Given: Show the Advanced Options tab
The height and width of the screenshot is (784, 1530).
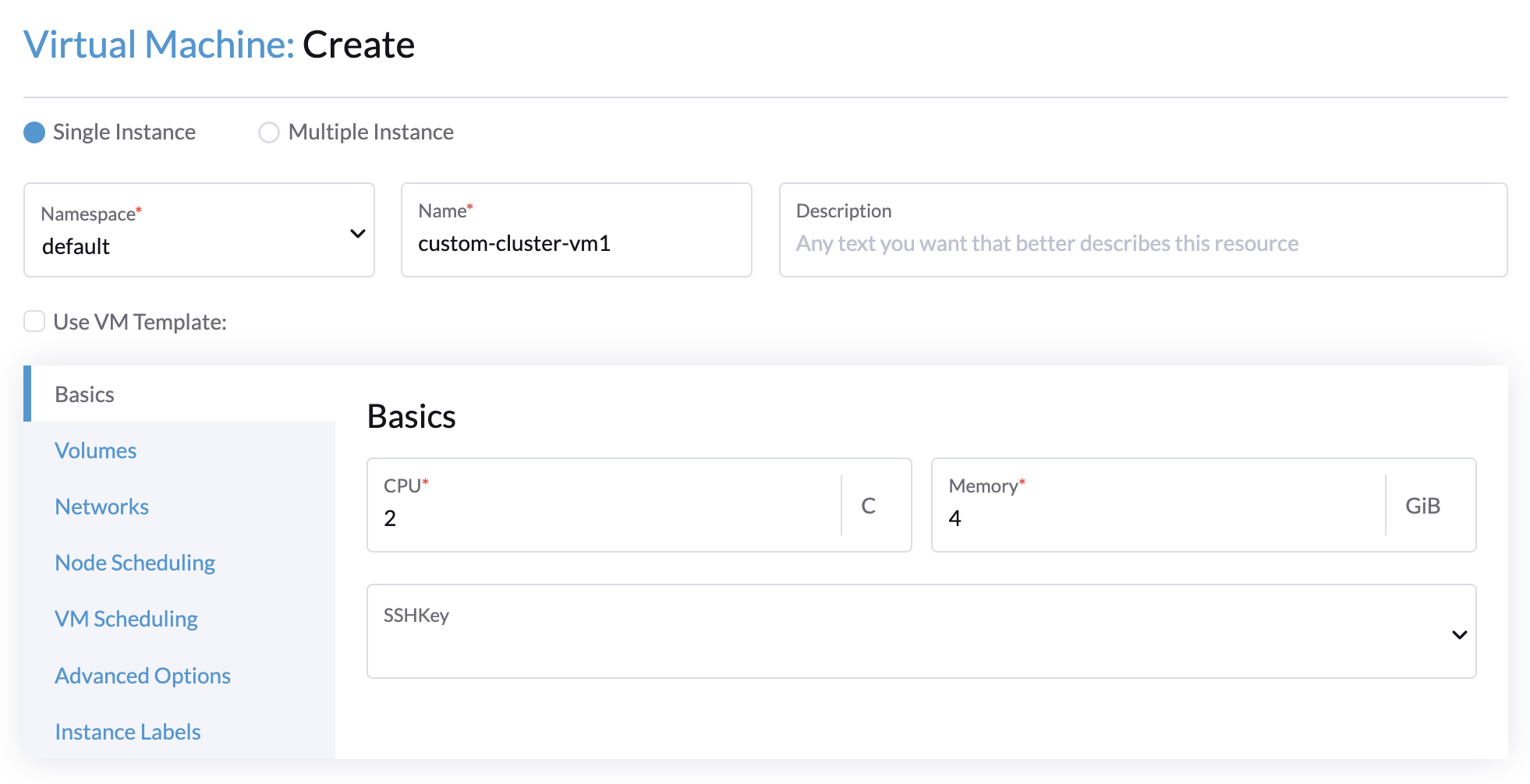Looking at the screenshot, I should click(x=143, y=676).
